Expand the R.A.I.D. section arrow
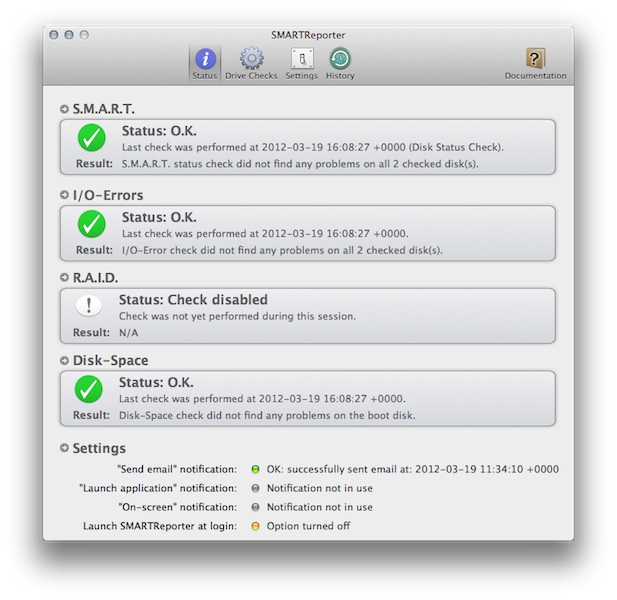This screenshot has height=600, width=617. [x=64, y=278]
